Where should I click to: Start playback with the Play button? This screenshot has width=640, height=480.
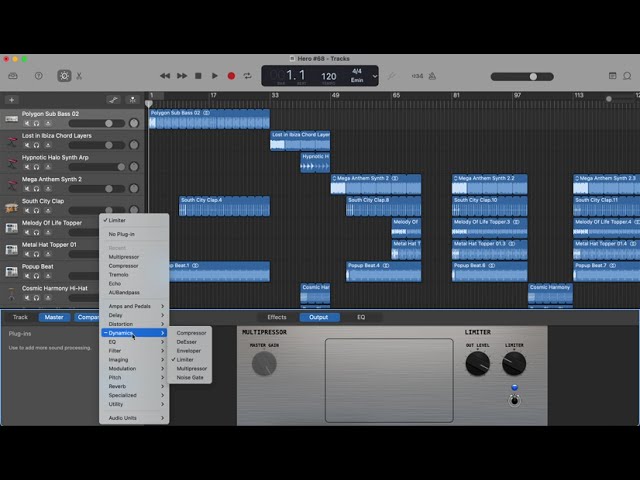(214, 76)
